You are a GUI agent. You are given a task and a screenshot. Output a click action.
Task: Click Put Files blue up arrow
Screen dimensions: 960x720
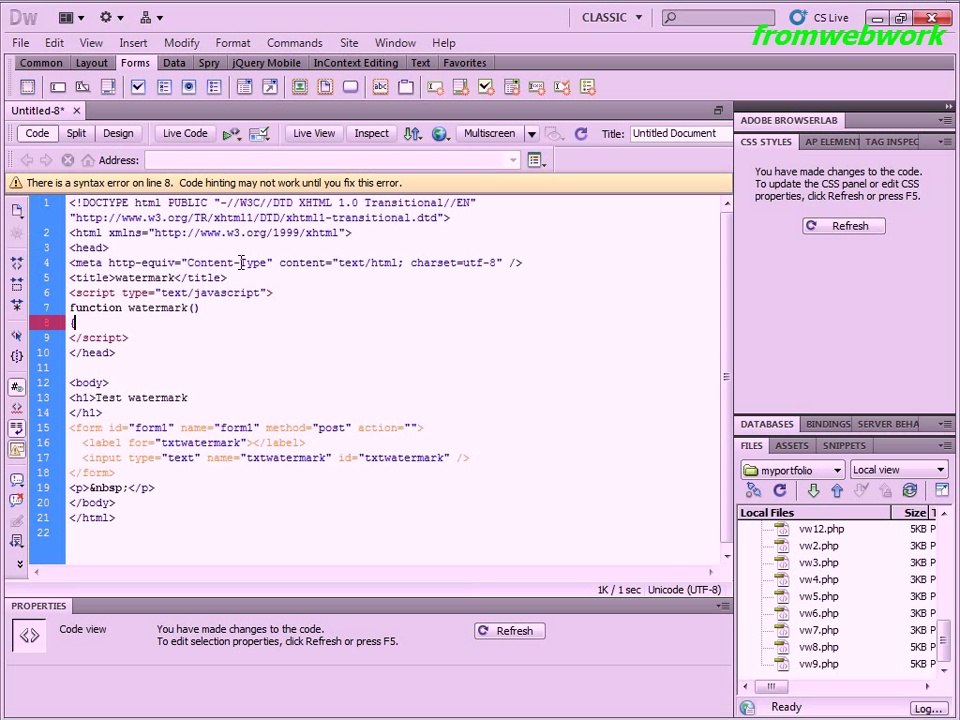click(x=837, y=490)
